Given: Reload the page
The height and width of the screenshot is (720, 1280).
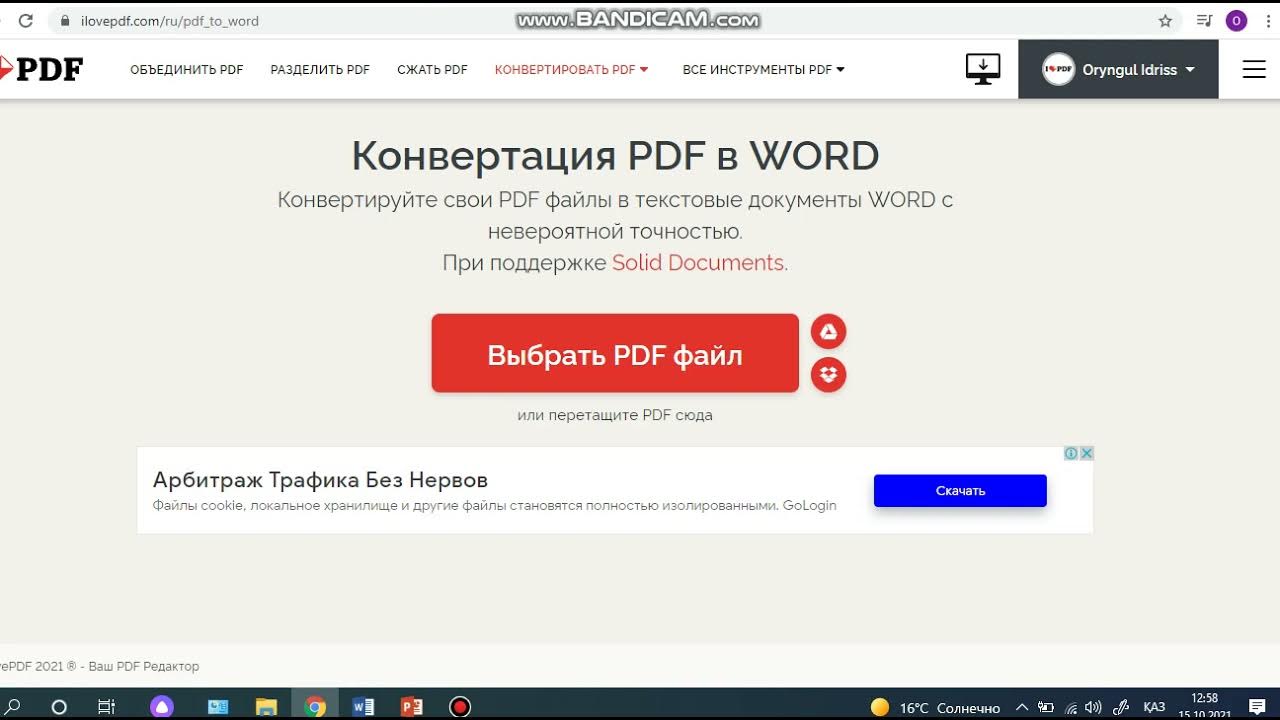Looking at the screenshot, I should (x=25, y=20).
